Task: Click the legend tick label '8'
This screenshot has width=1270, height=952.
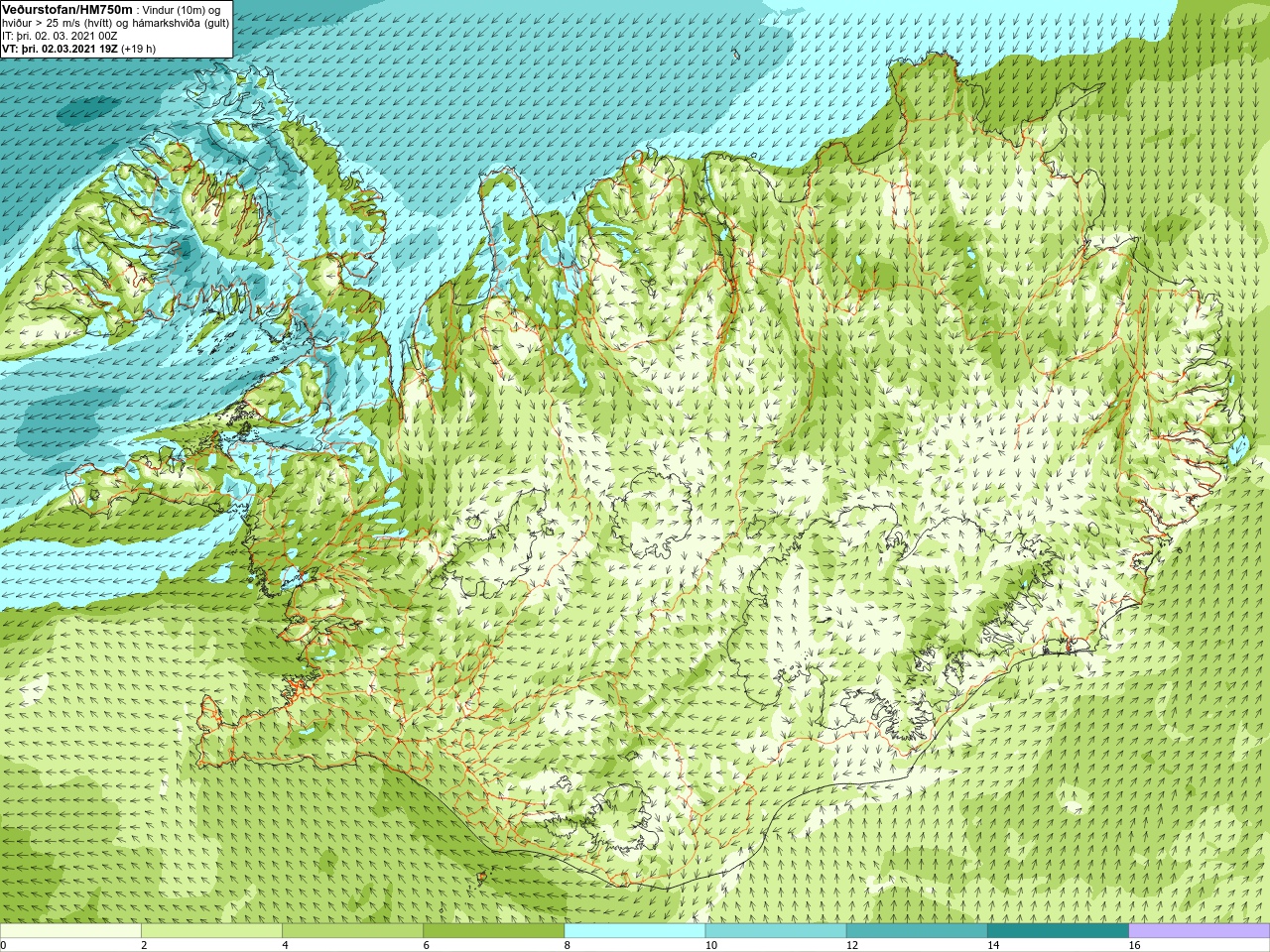Action: pyautogui.click(x=568, y=945)
